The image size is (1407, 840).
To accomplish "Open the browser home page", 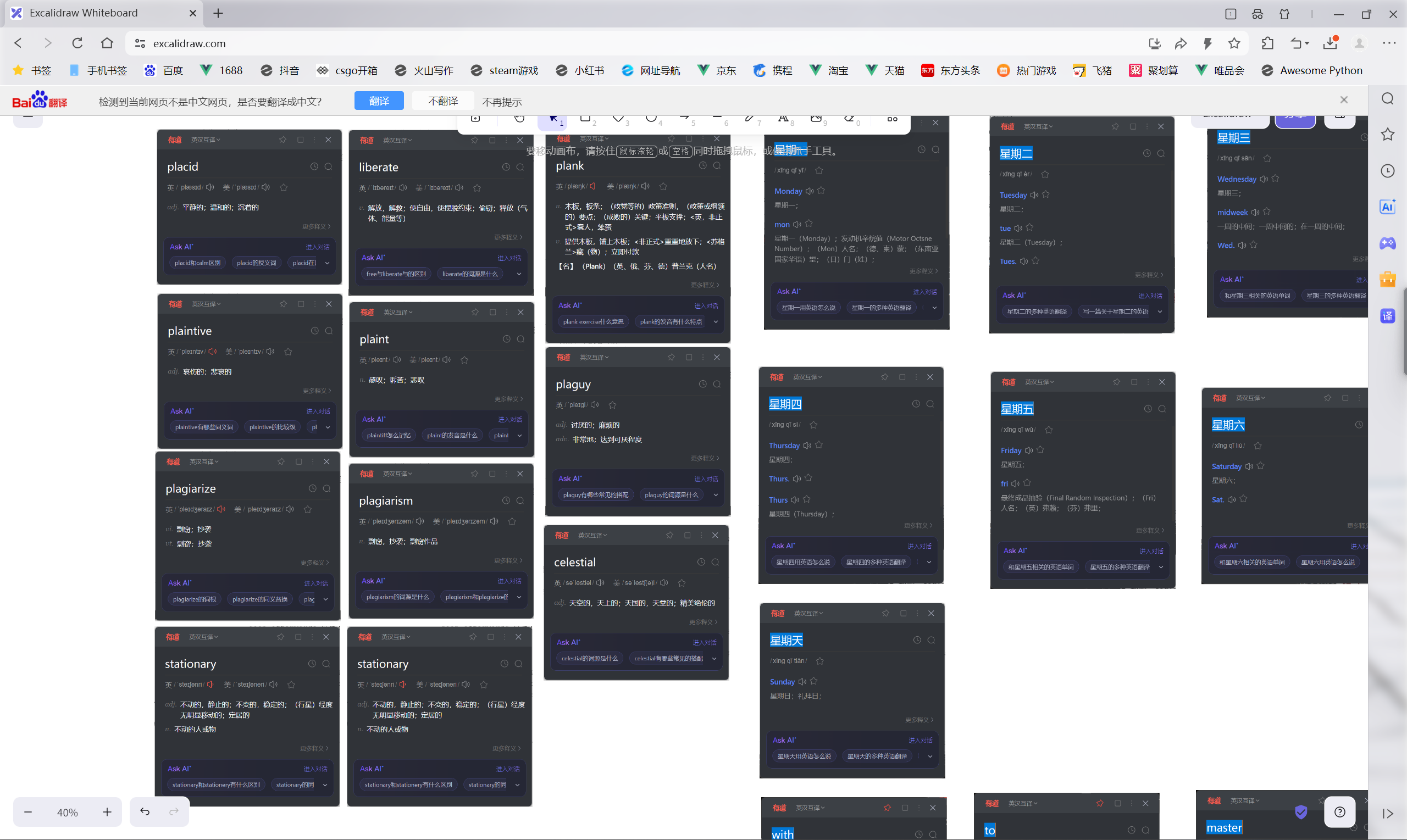I will pos(107,43).
